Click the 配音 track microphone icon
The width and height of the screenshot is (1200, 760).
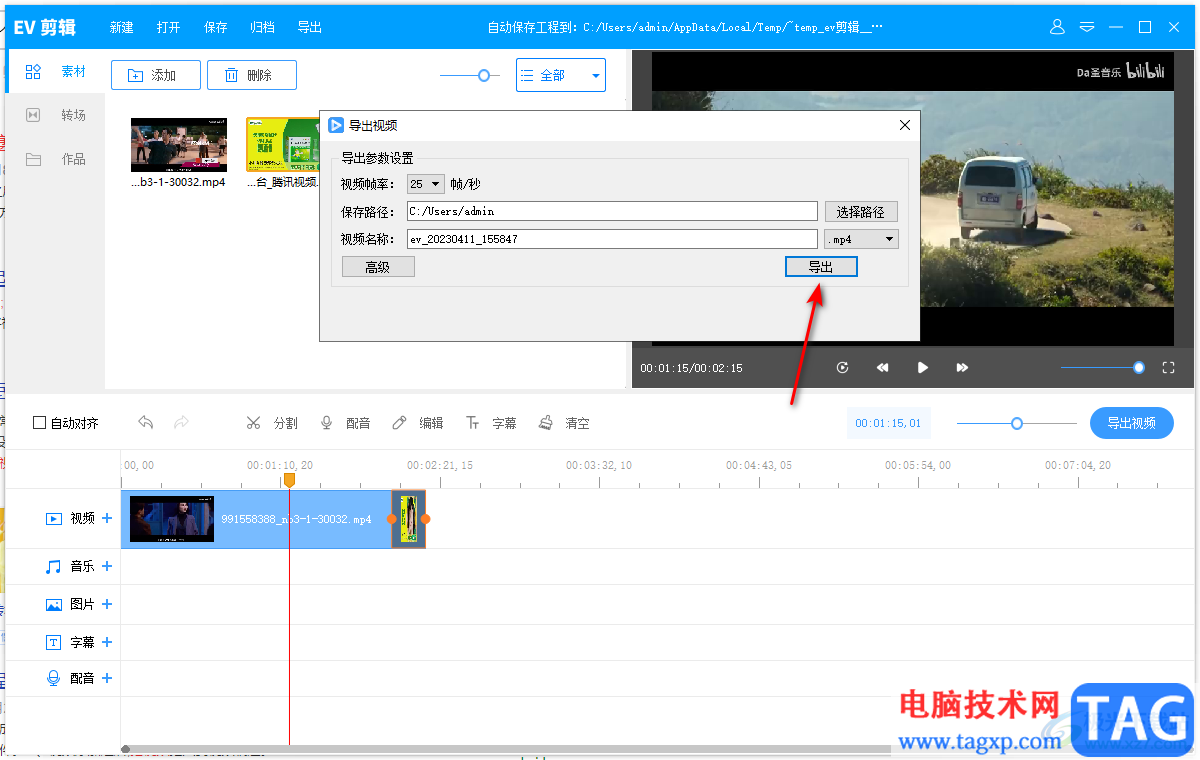54,678
